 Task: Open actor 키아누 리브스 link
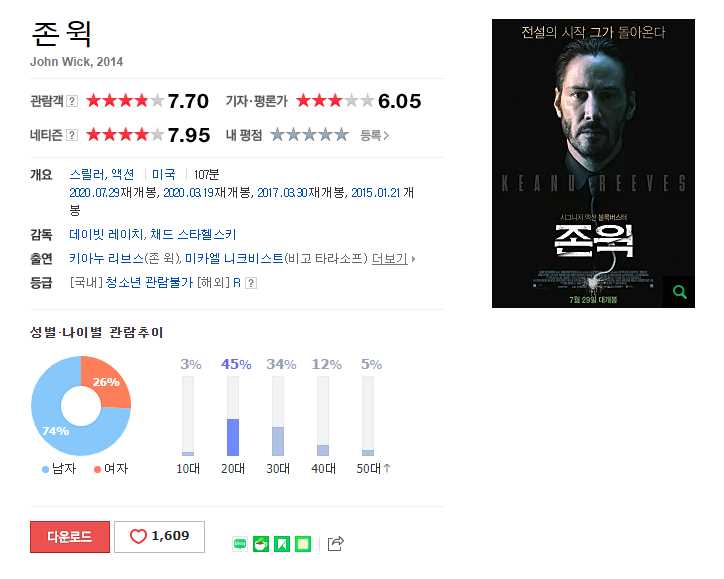coord(106,259)
